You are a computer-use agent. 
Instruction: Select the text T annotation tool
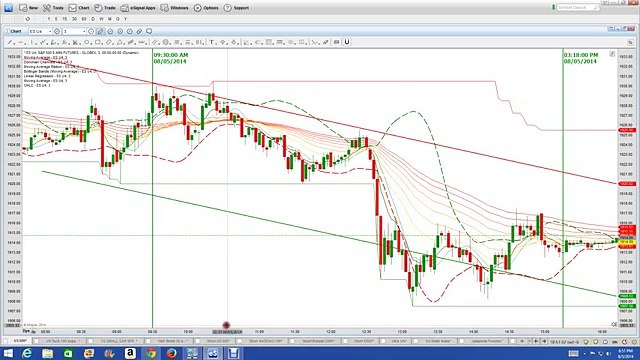click(x=211, y=42)
